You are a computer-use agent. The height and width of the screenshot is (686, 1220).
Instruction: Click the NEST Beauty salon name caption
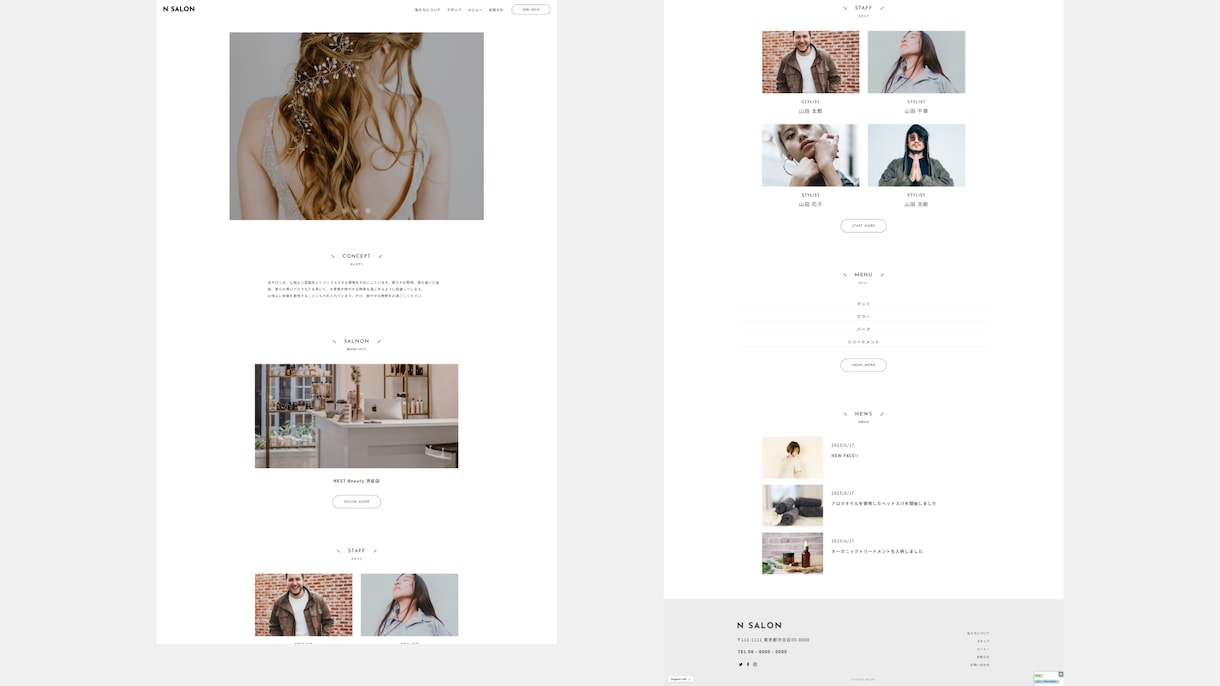coord(357,481)
